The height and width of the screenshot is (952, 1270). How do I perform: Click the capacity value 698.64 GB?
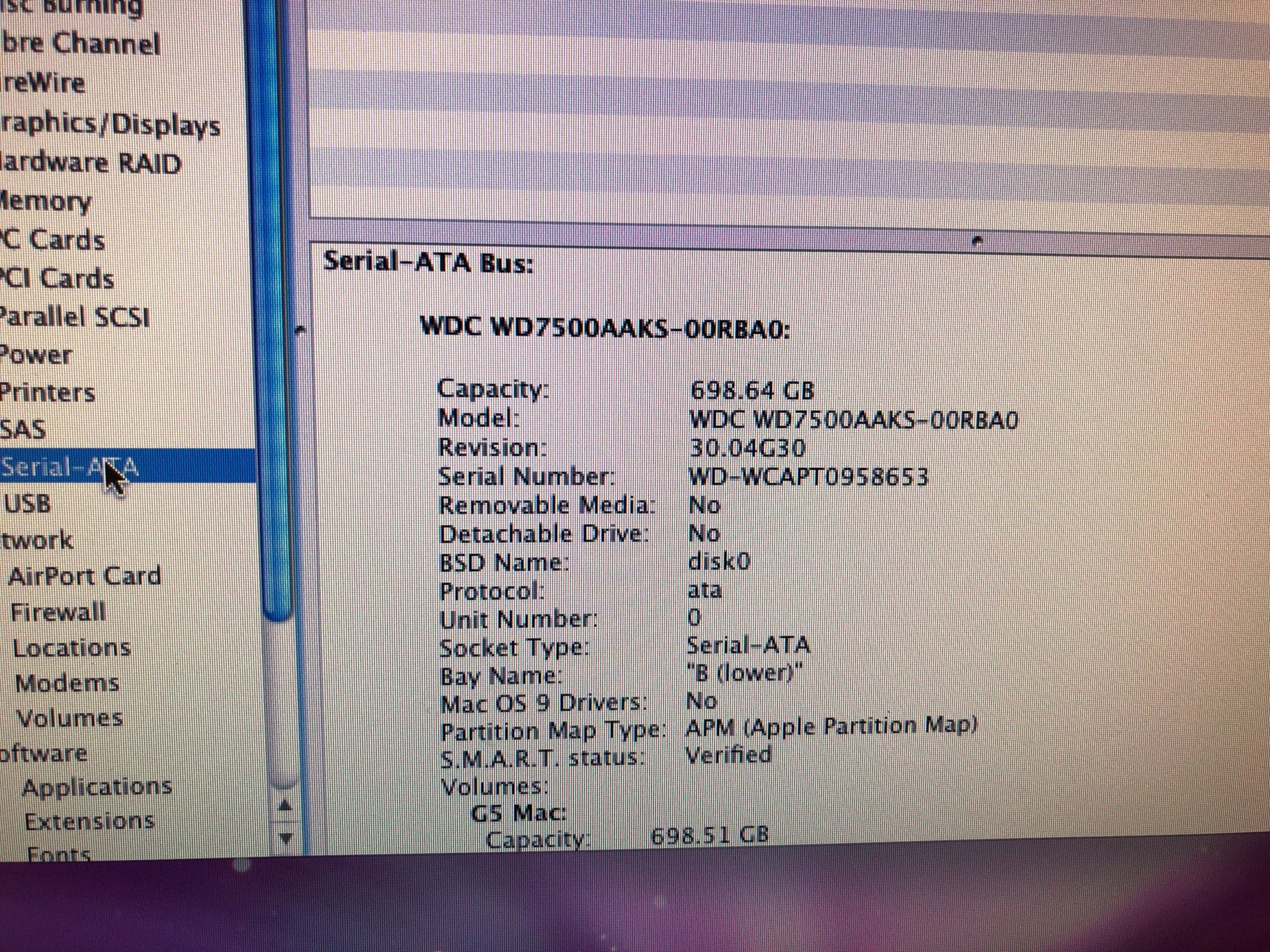[752, 390]
